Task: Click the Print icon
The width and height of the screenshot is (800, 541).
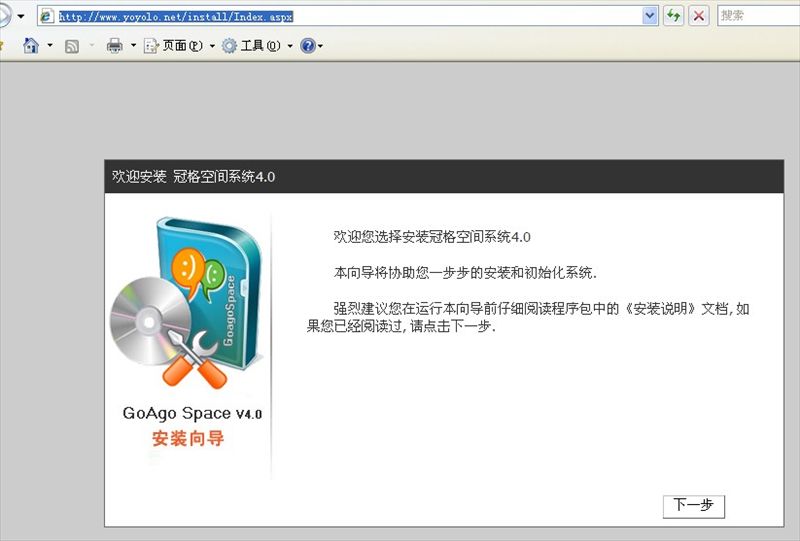Action: [x=114, y=46]
